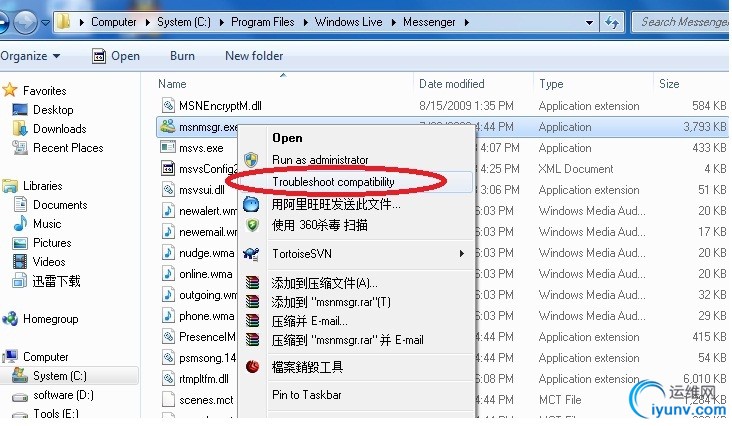Choose Troubleshoot compatibility
The image size is (732, 426).
[333, 182]
